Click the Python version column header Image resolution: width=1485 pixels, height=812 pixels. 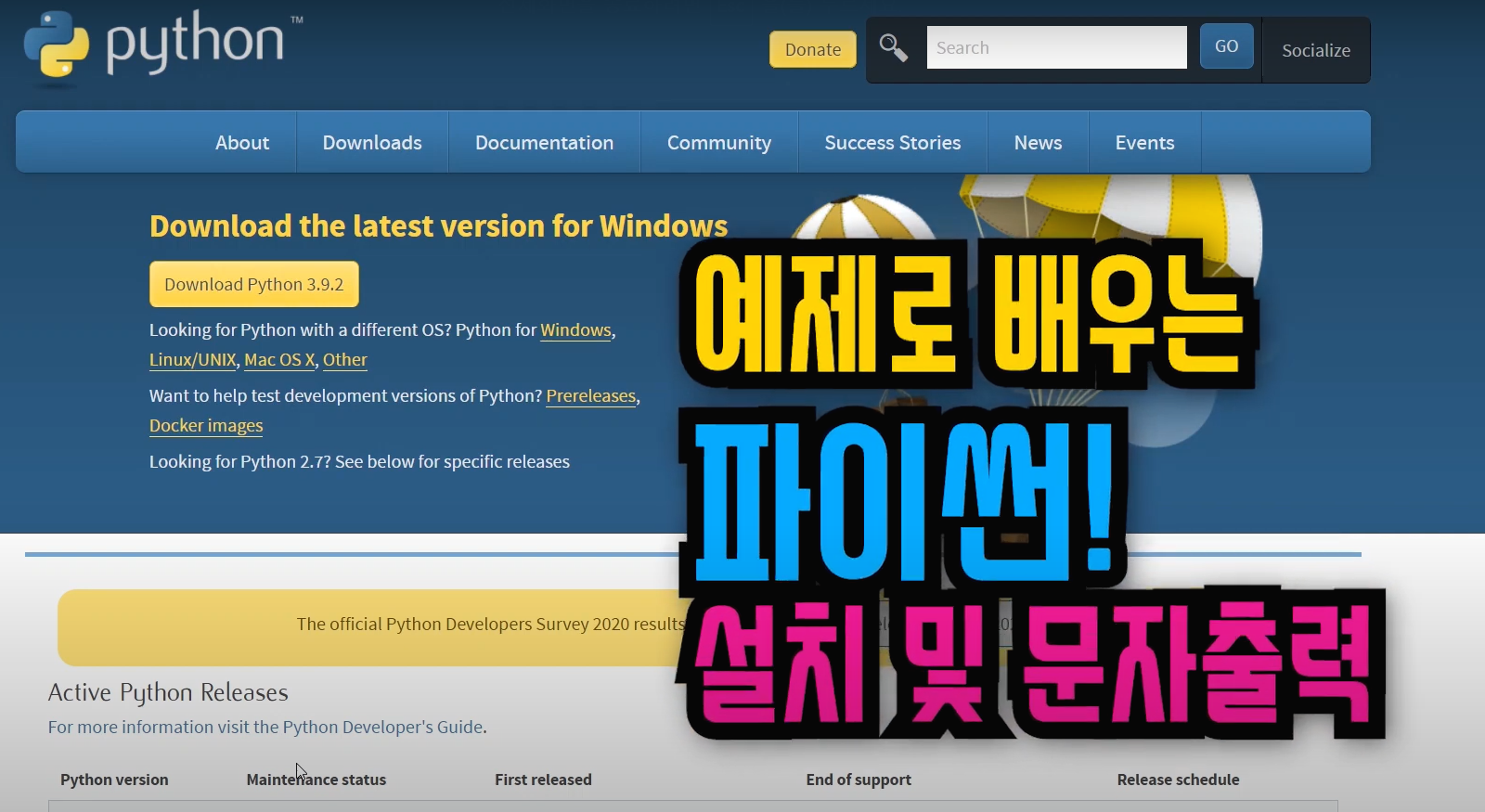coord(114,780)
